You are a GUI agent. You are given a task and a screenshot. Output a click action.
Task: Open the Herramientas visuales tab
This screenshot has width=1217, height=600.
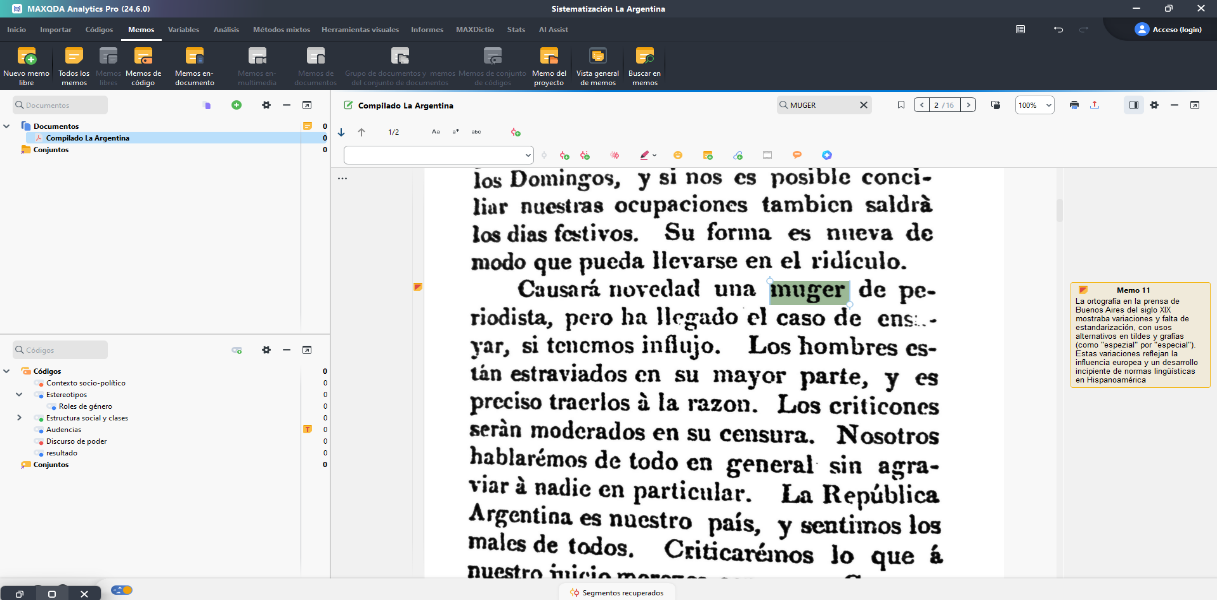360,30
